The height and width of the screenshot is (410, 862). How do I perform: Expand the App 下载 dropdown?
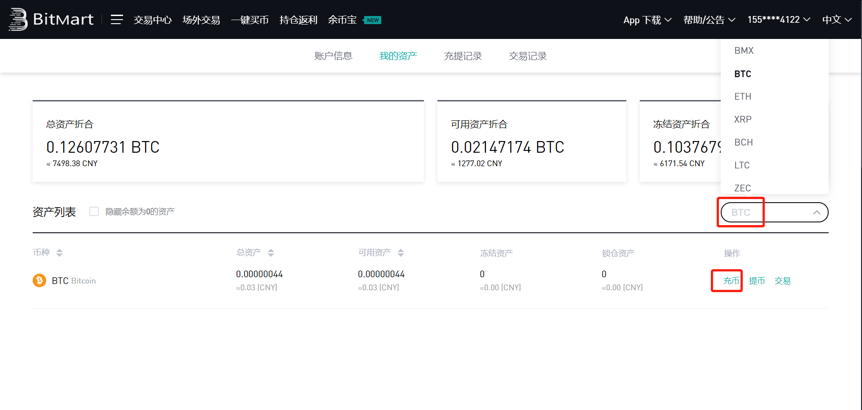click(x=647, y=20)
